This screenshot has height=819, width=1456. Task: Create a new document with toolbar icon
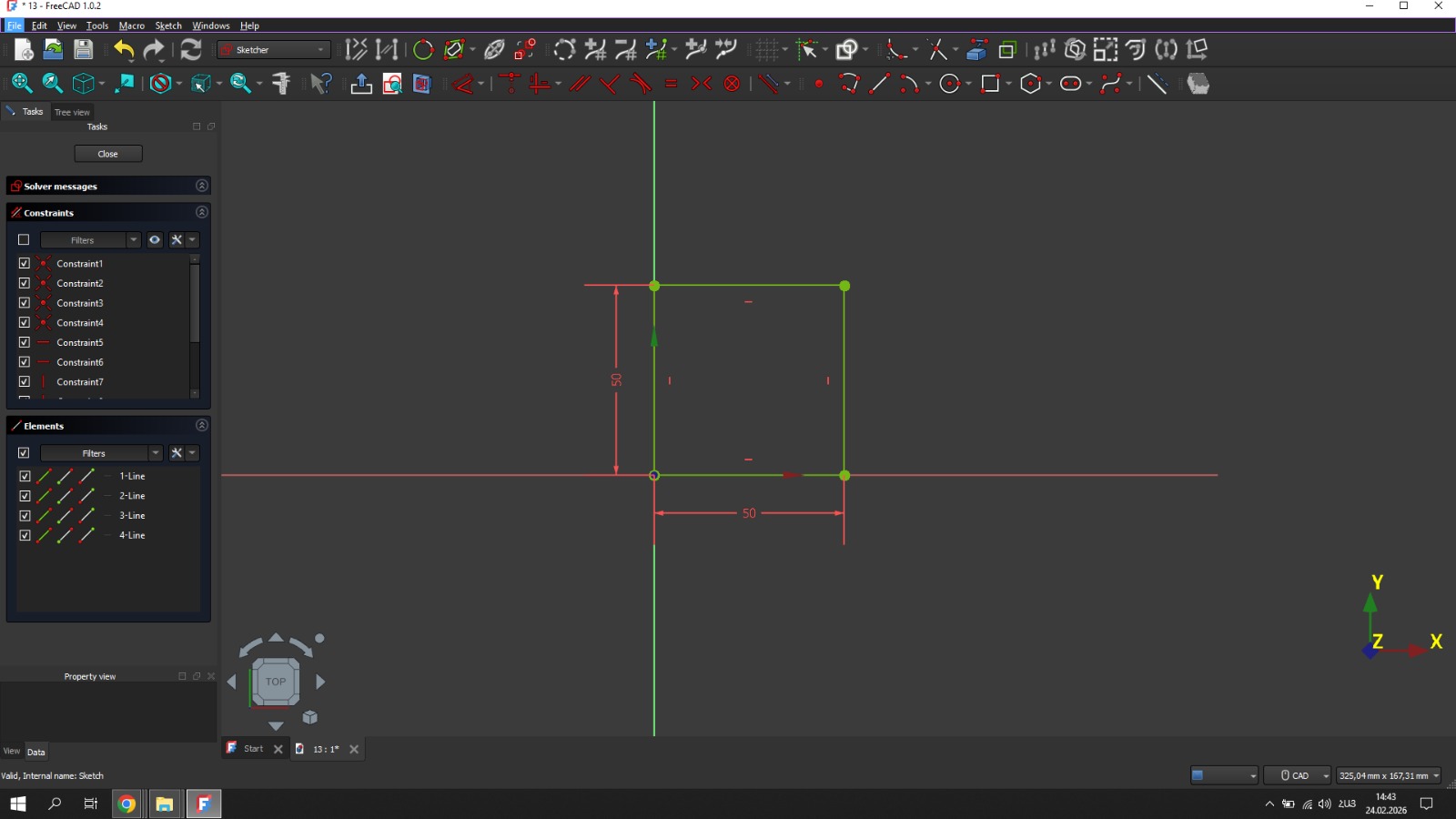tap(24, 50)
